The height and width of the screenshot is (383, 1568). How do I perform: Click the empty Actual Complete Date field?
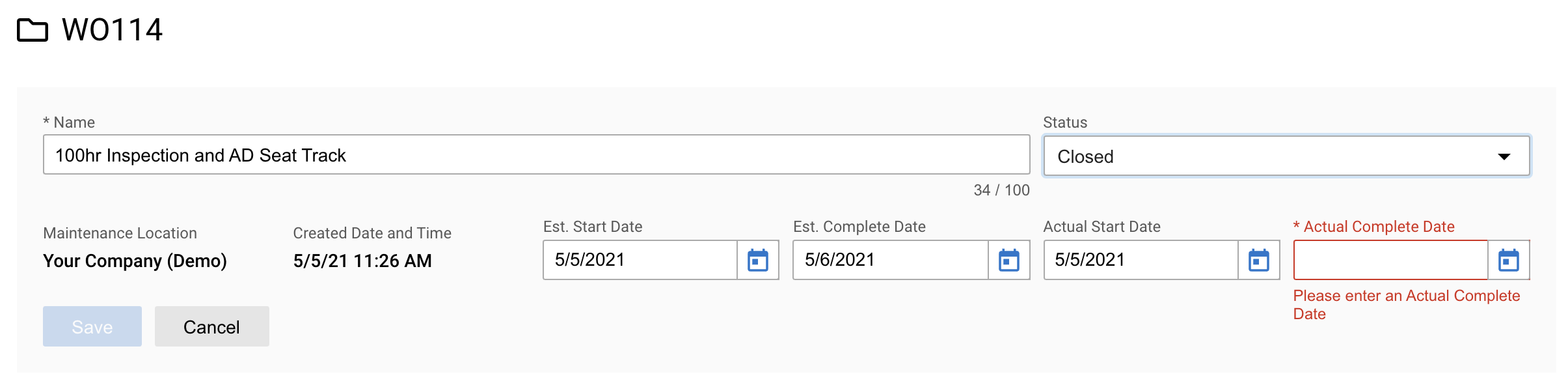(x=1391, y=260)
